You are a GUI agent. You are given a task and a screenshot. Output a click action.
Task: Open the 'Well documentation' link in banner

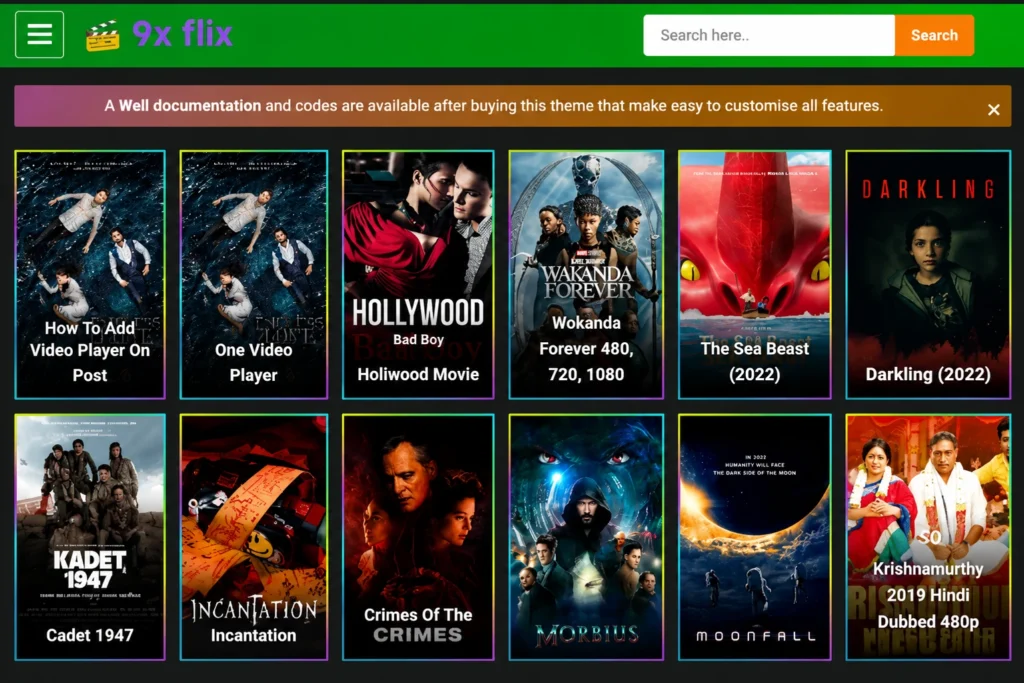(x=190, y=106)
